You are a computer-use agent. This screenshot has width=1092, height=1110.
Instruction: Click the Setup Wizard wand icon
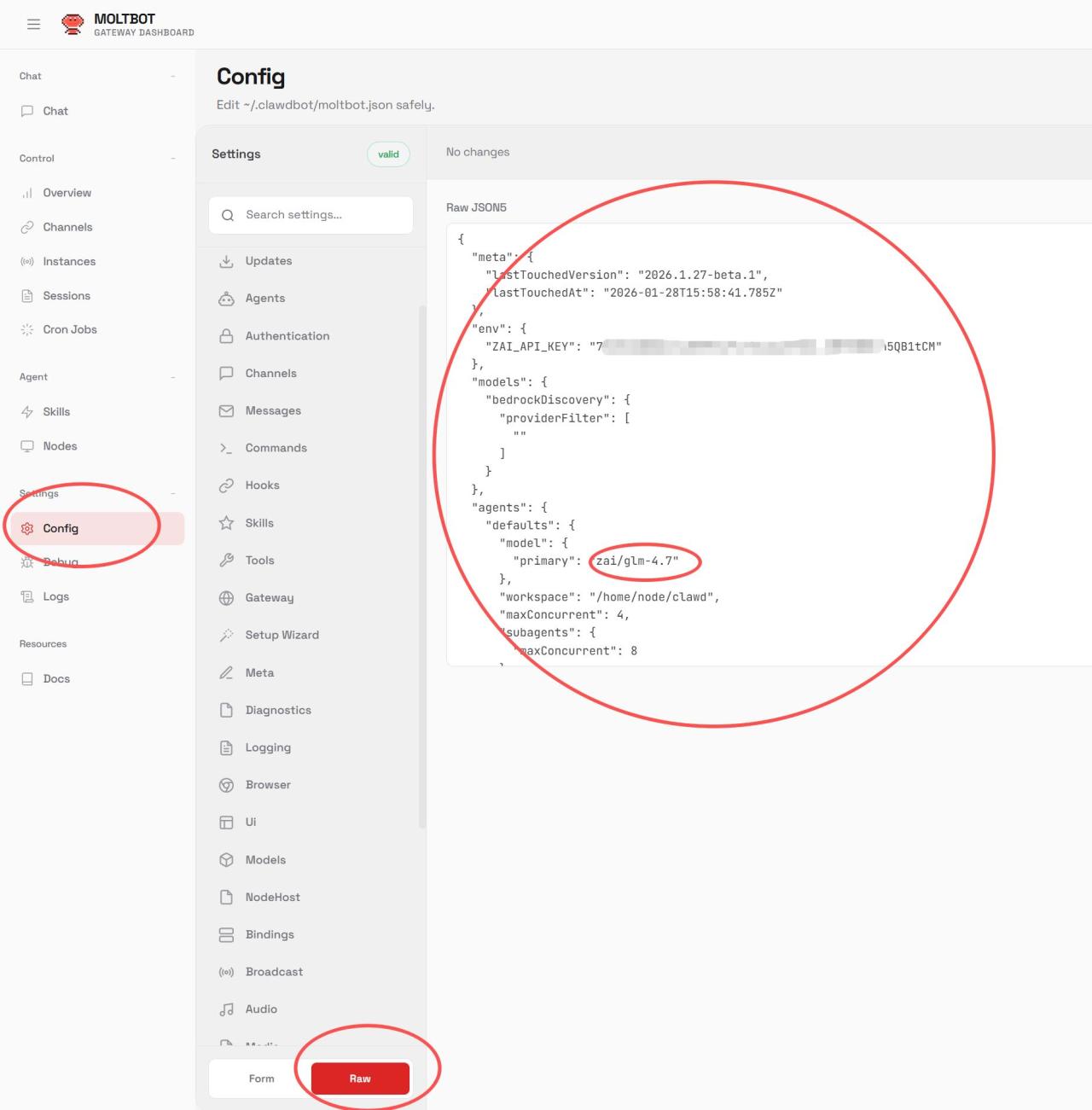(226, 635)
